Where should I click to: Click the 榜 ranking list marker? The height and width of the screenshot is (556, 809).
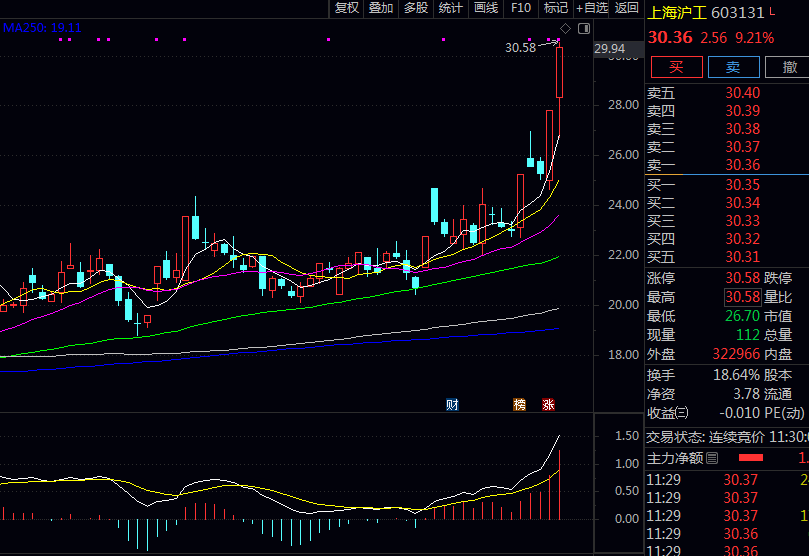click(x=519, y=405)
